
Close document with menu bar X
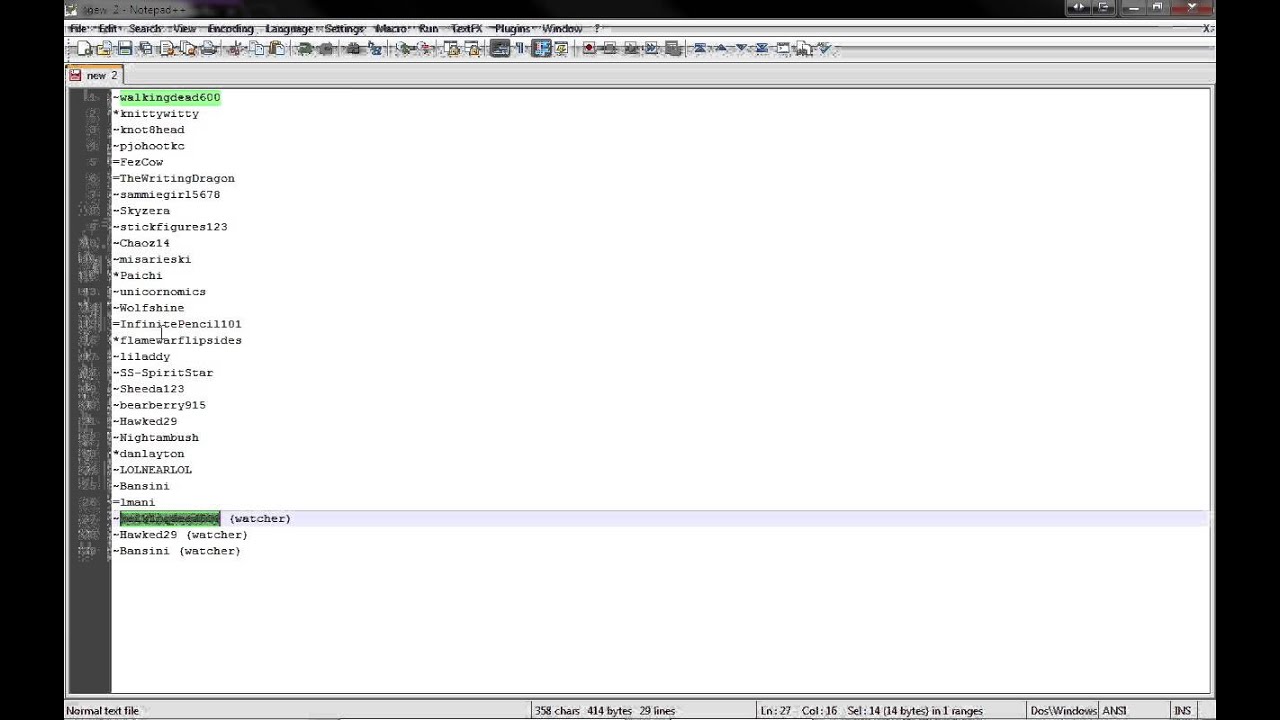(x=1207, y=29)
